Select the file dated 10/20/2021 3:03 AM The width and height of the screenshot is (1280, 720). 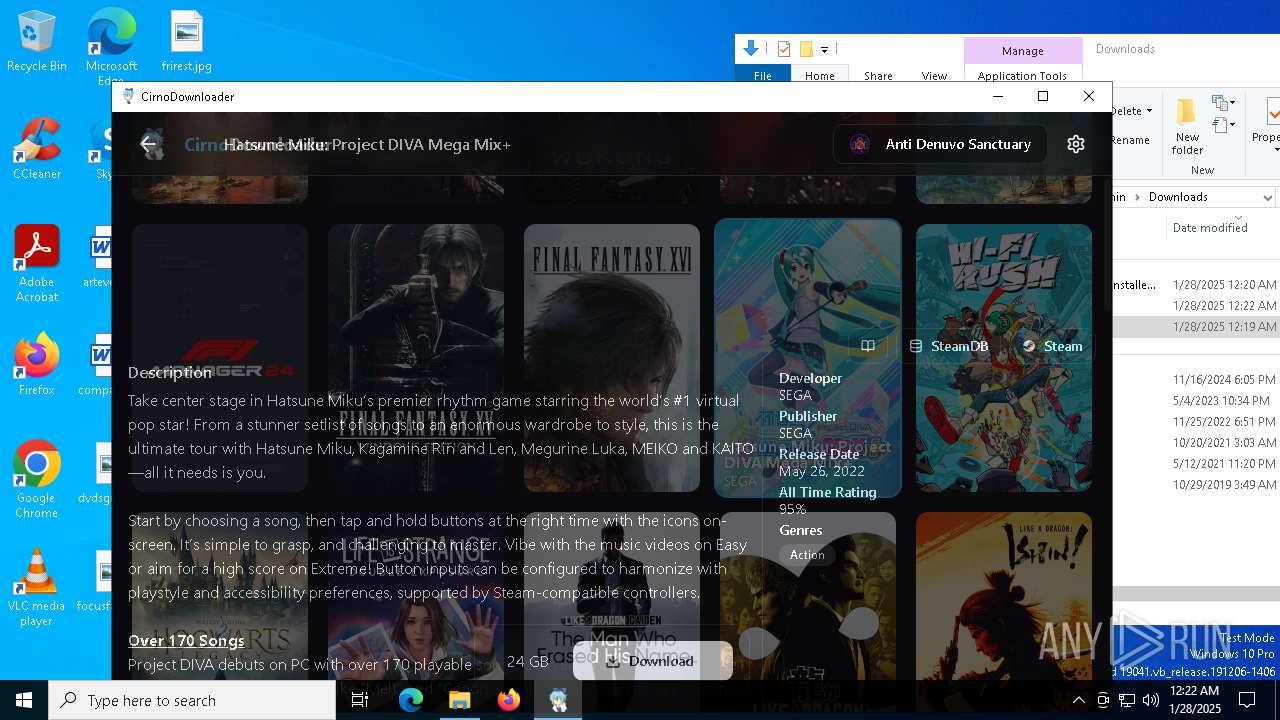1196,443
